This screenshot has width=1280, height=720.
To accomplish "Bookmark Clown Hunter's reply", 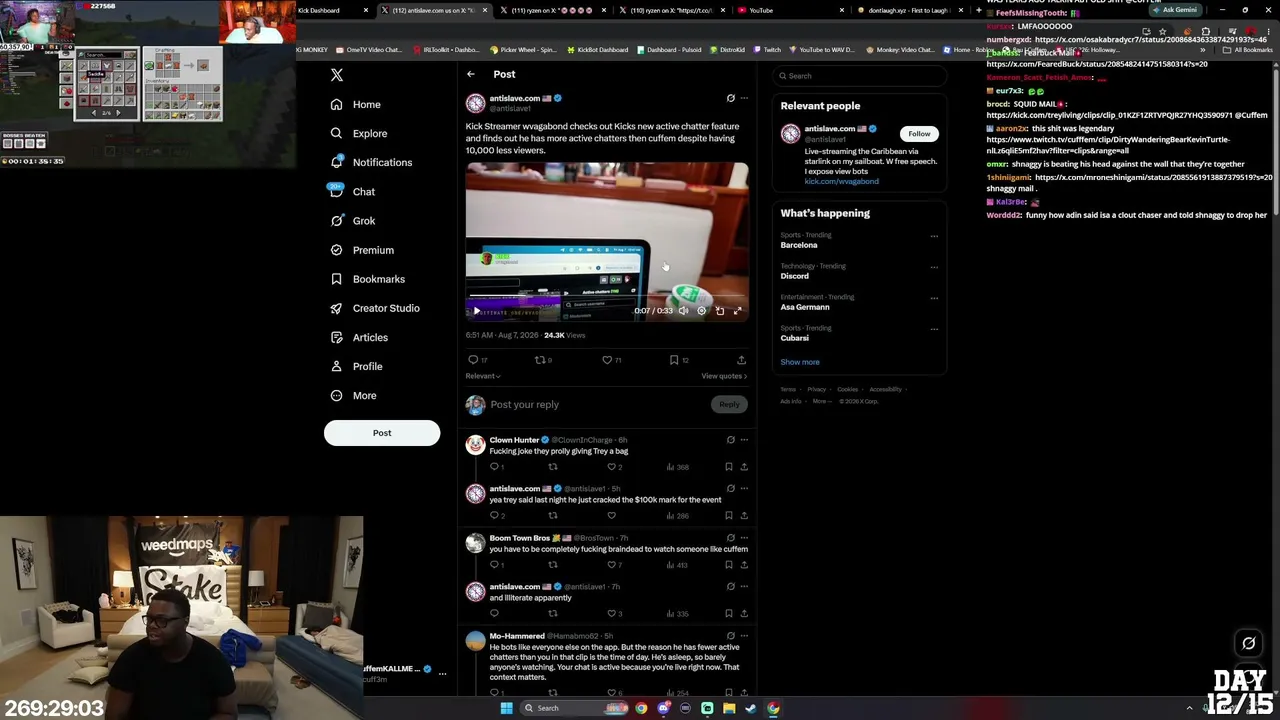I will point(728,467).
